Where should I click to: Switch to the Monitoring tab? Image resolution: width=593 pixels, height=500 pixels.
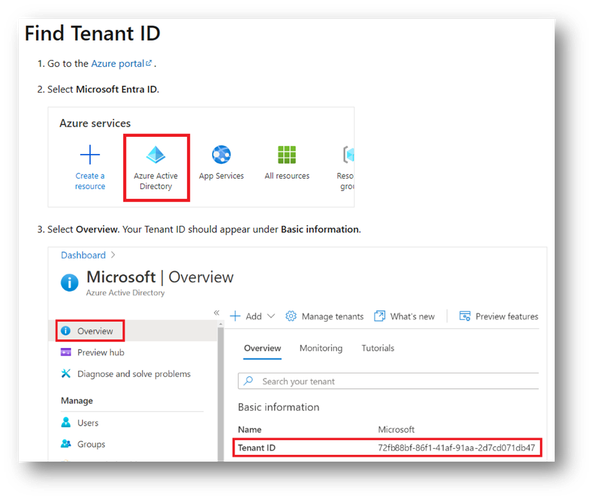(321, 348)
